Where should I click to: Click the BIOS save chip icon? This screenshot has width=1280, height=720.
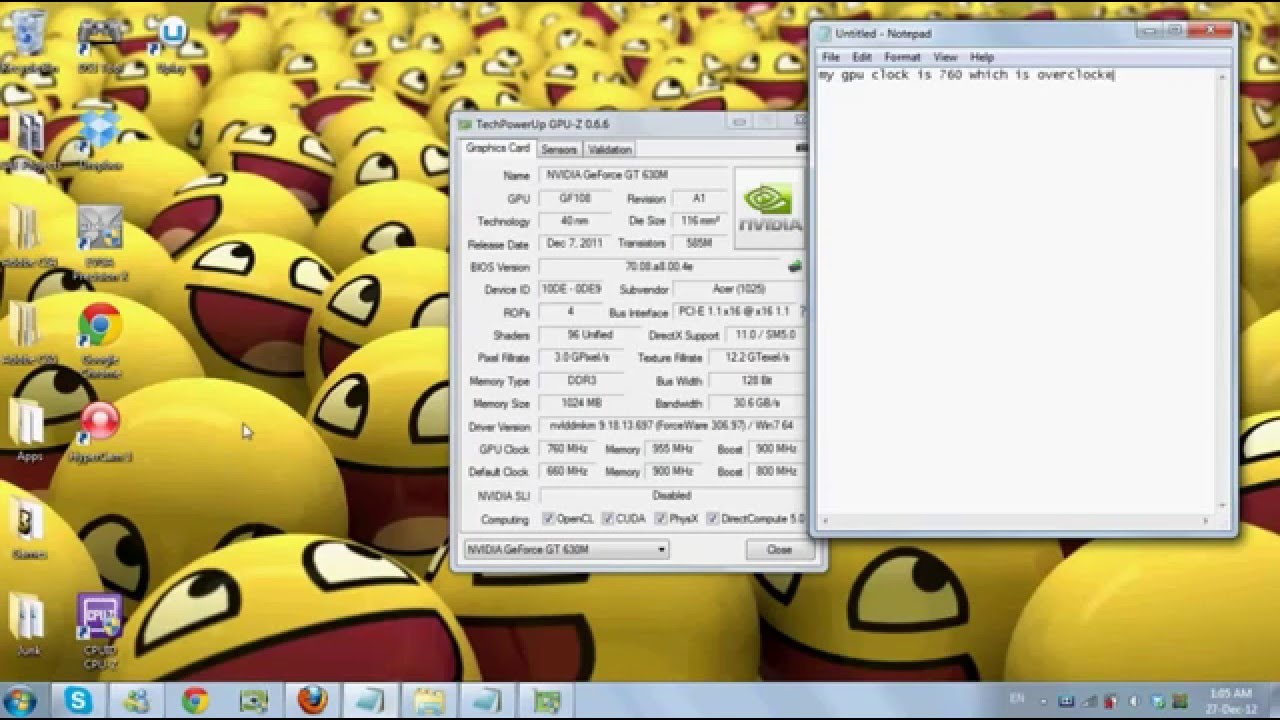[795, 267]
